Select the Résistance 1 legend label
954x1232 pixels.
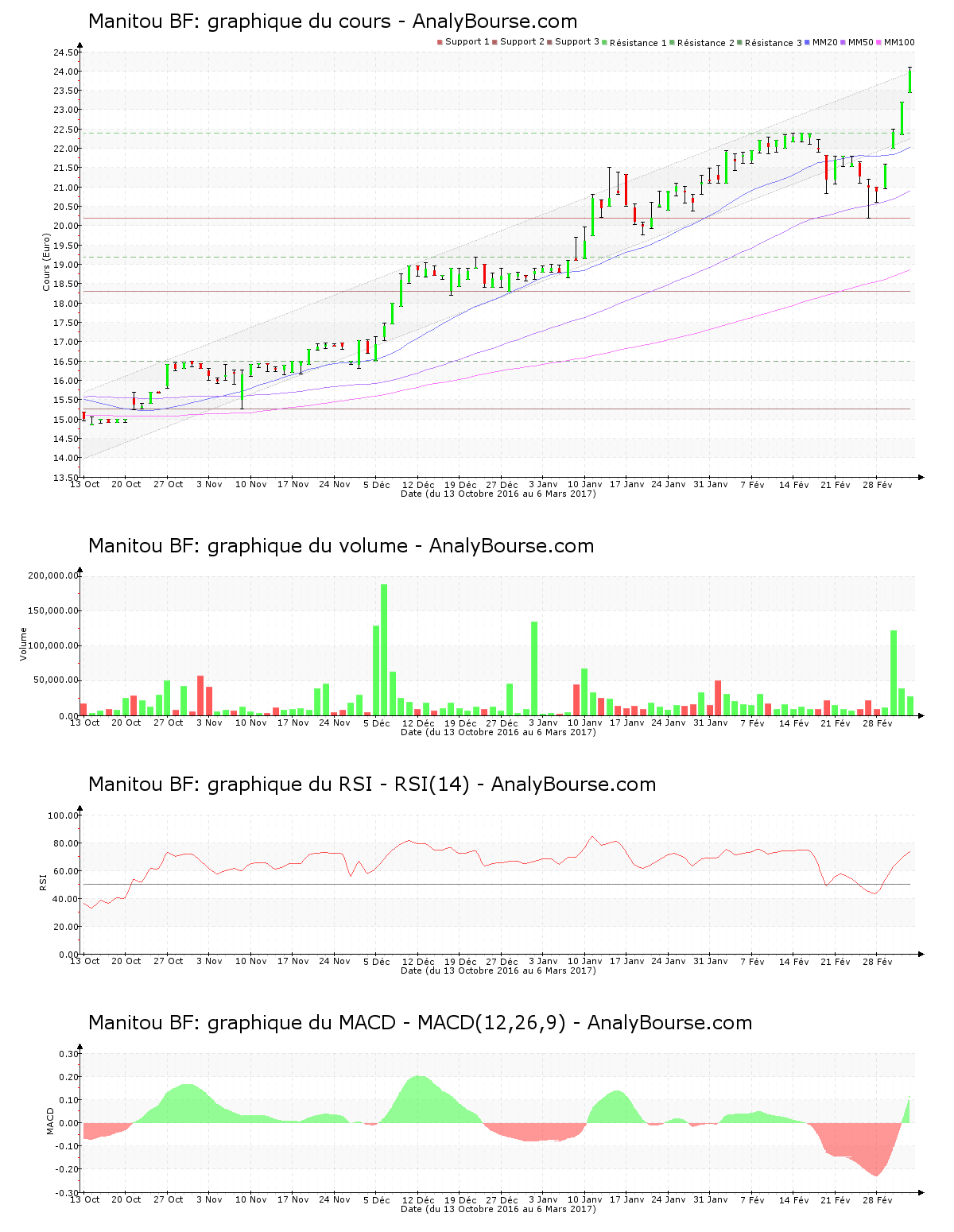click(638, 43)
